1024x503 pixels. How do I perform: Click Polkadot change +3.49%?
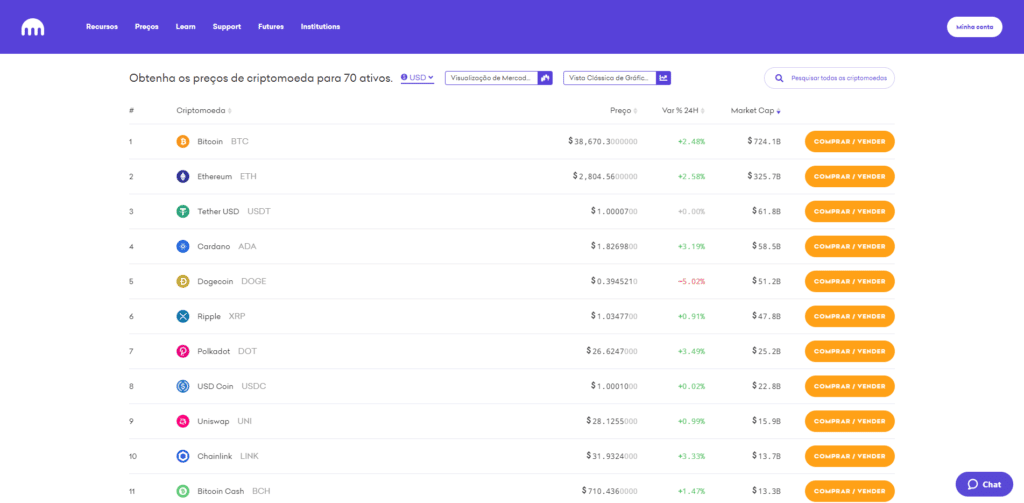pyautogui.click(x=691, y=351)
